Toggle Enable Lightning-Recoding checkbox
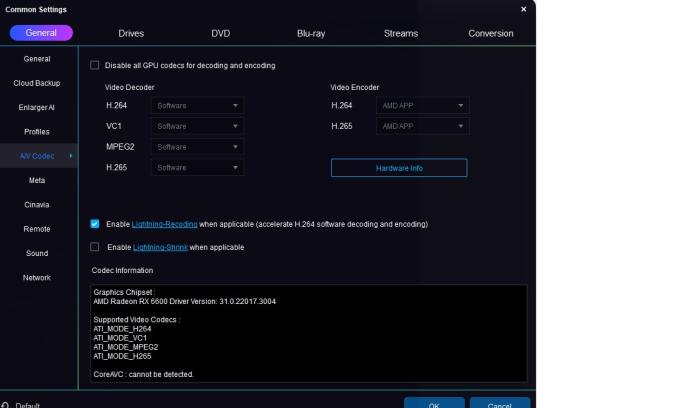The image size is (700, 408). point(95,224)
